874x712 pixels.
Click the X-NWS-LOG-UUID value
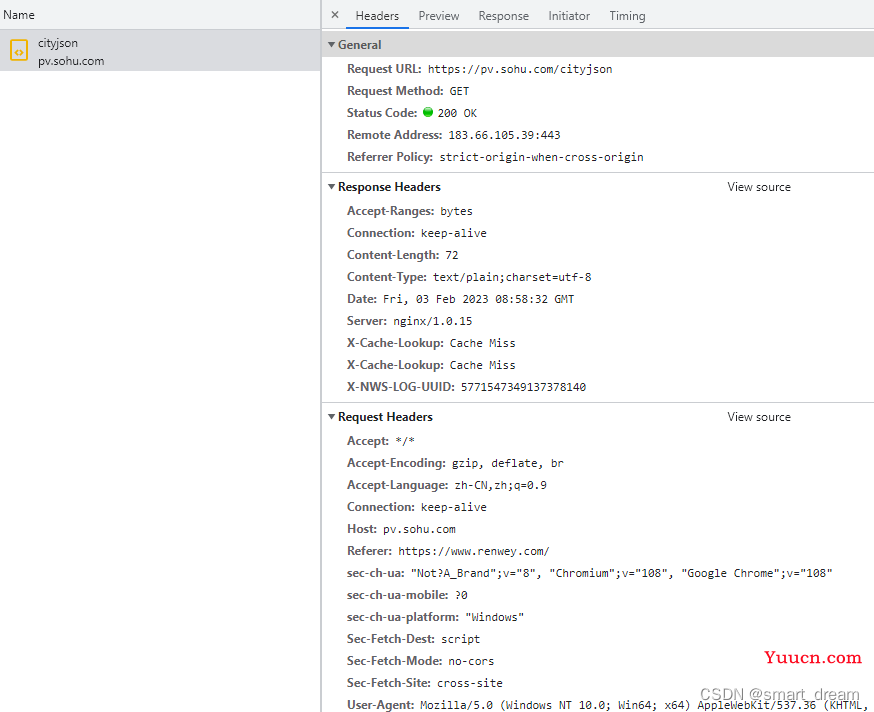click(x=523, y=387)
